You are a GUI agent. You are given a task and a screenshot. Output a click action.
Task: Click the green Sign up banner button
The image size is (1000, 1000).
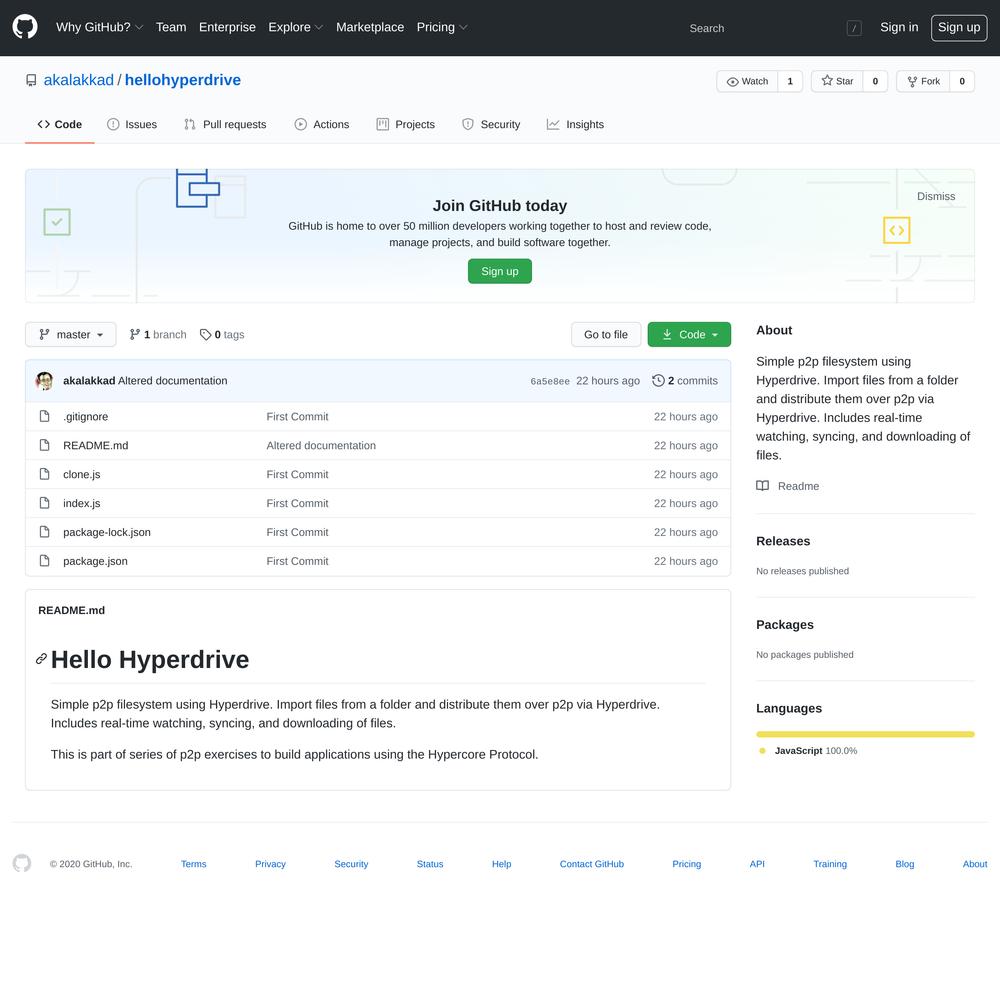499,271
